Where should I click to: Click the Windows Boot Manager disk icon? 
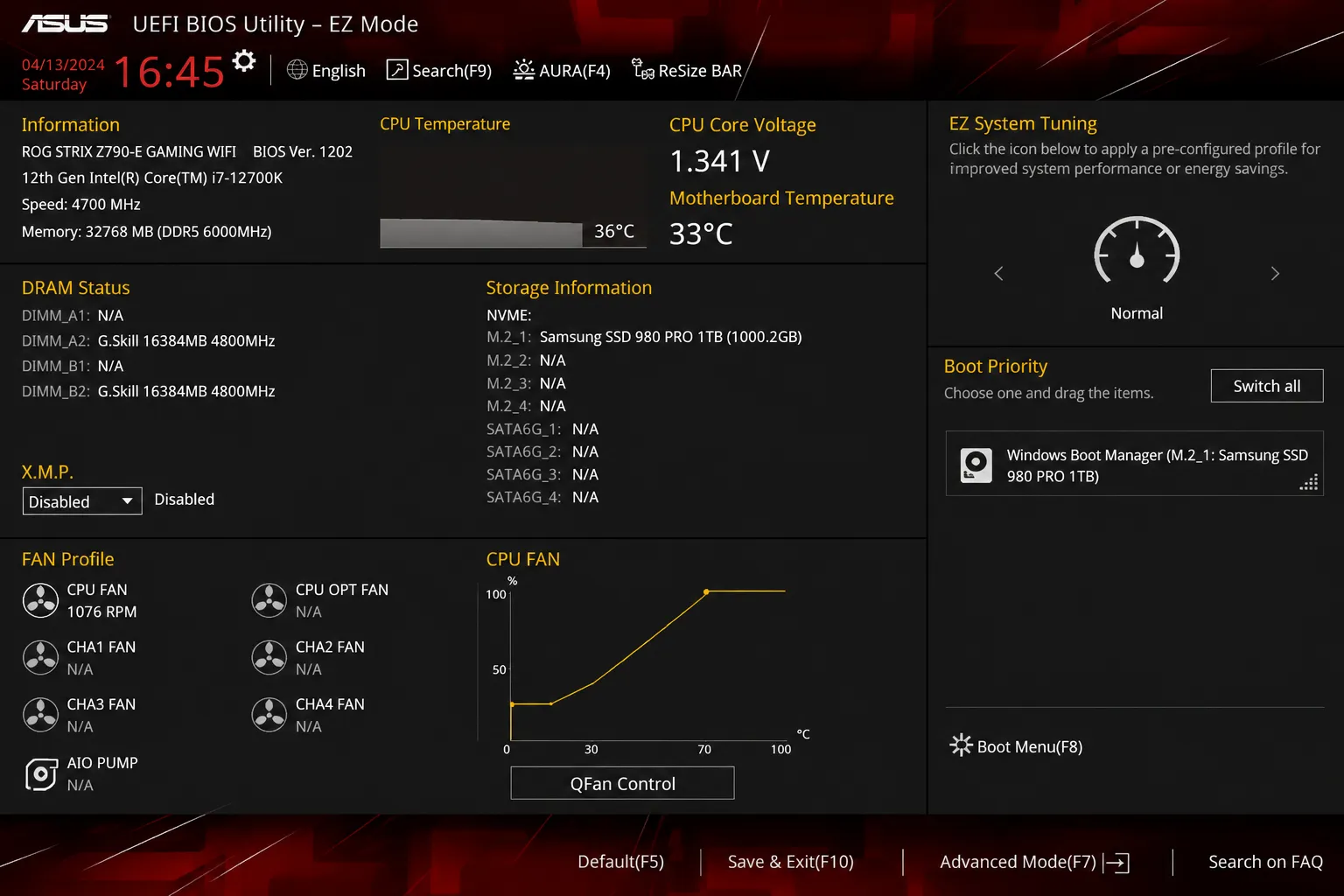(x=976, y=465)
